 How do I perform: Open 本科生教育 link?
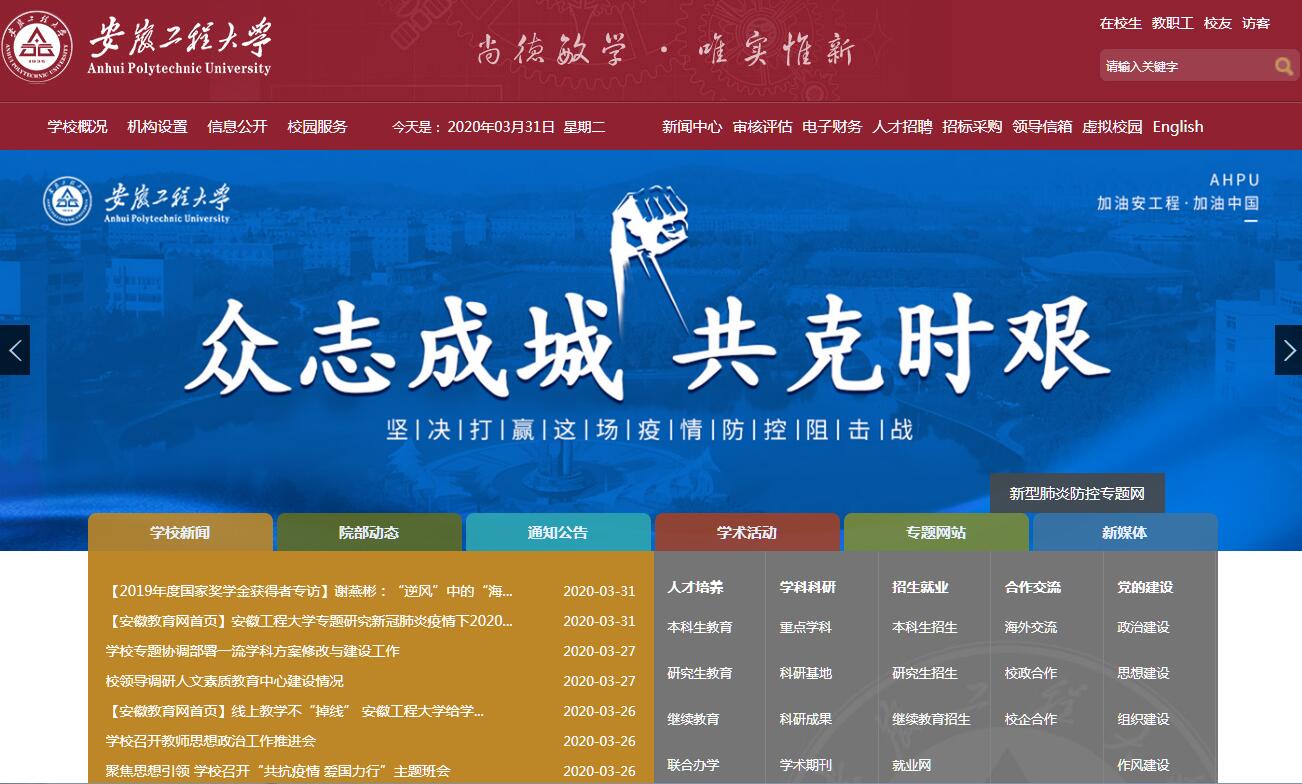click(700, 627)
